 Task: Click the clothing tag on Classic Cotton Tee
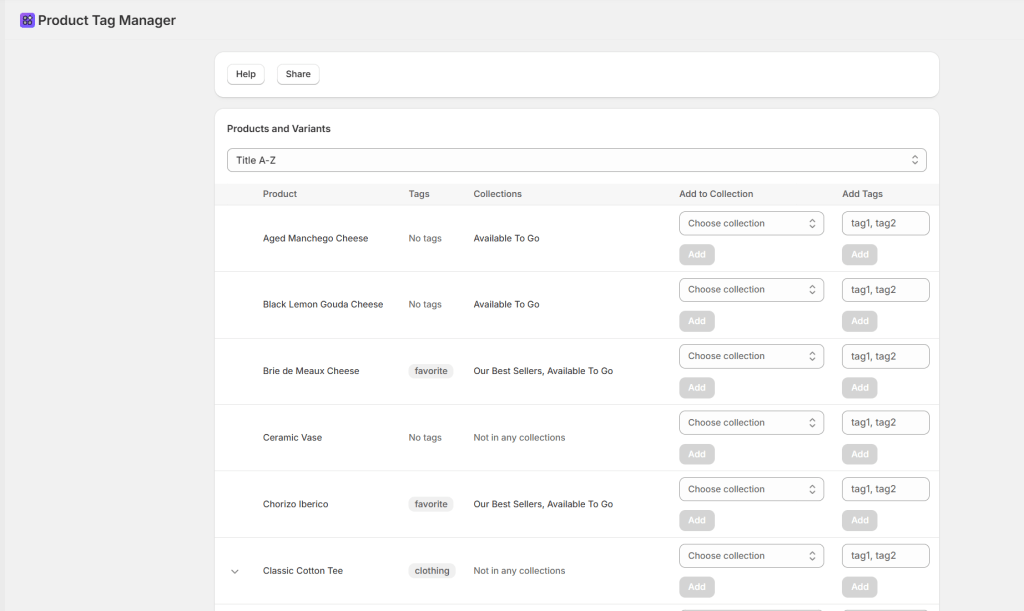[x=432, y=571]
